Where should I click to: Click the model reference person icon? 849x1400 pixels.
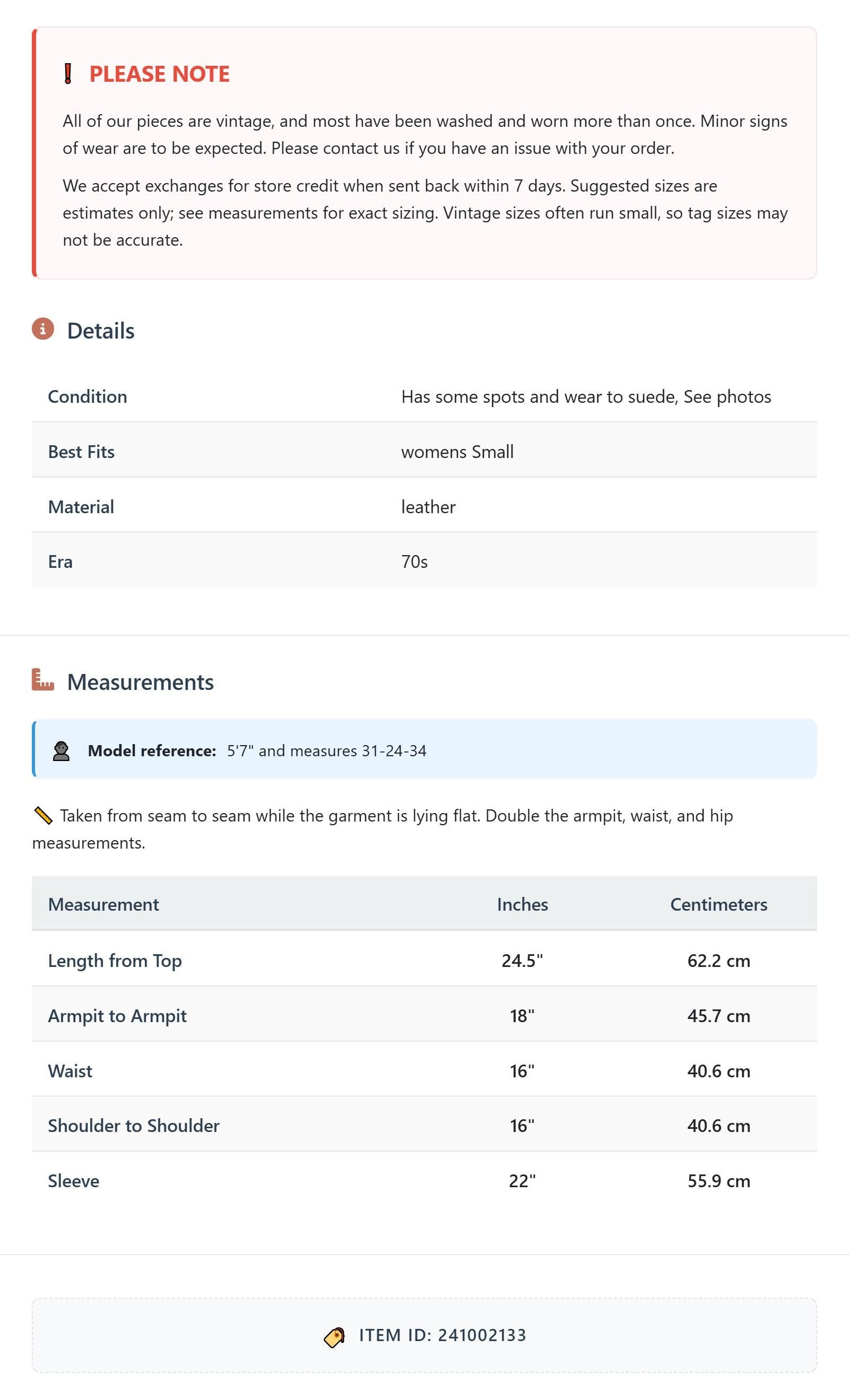[x=61, y=750]
